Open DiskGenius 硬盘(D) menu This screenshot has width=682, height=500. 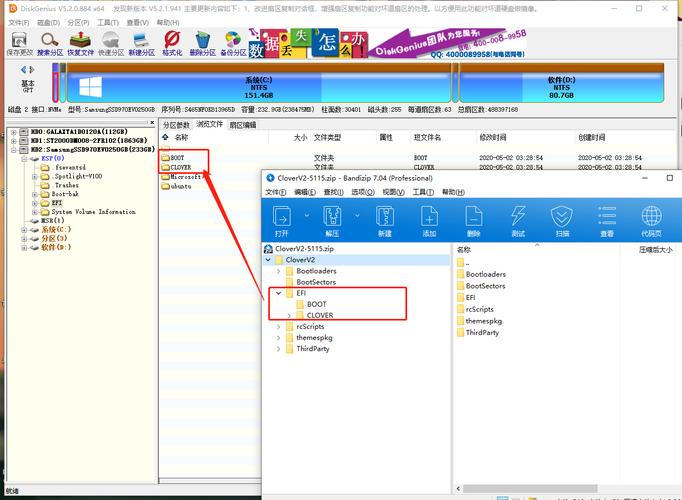(48, 22)
